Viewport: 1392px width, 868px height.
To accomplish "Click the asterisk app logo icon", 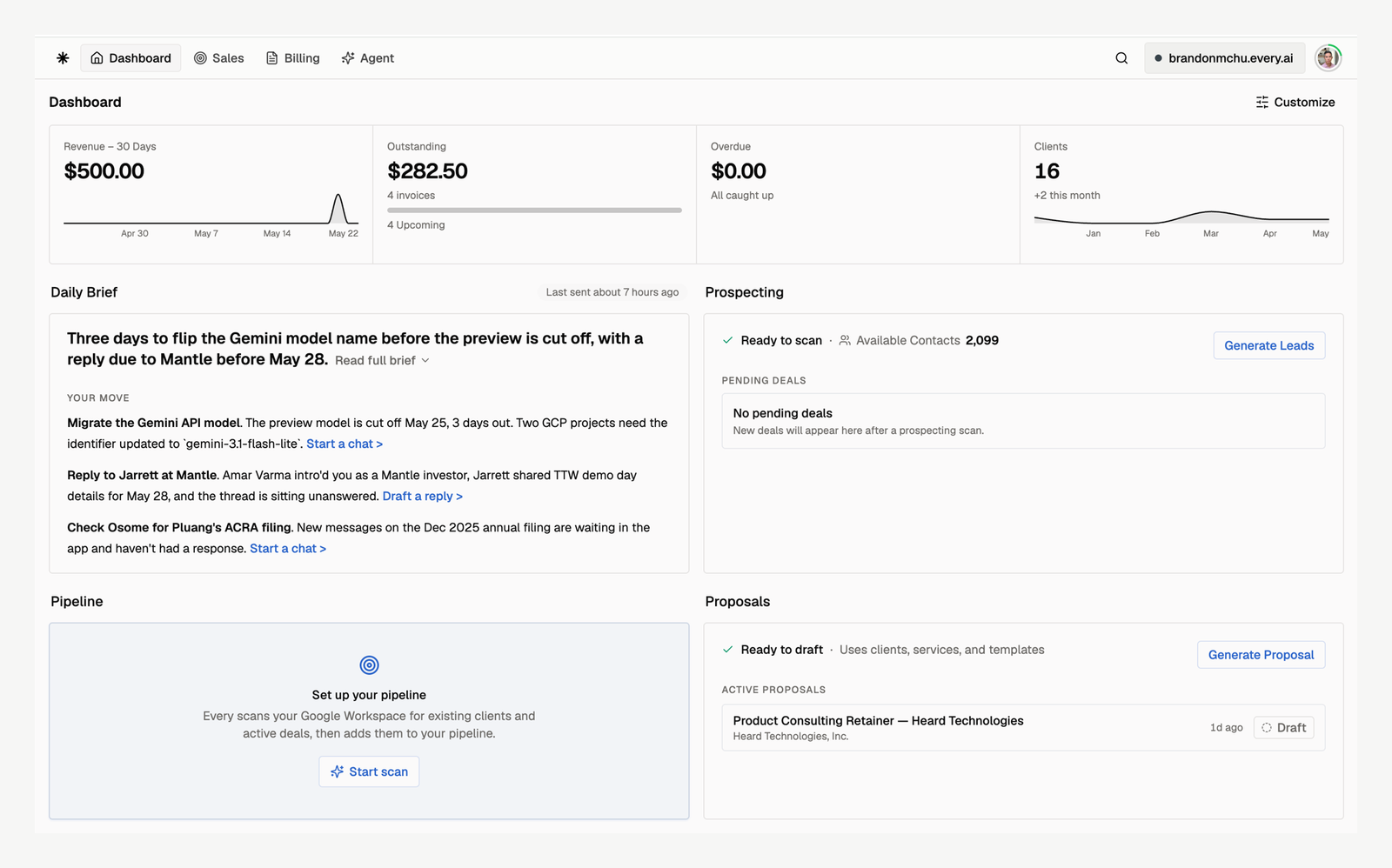I will pos(63,58).
